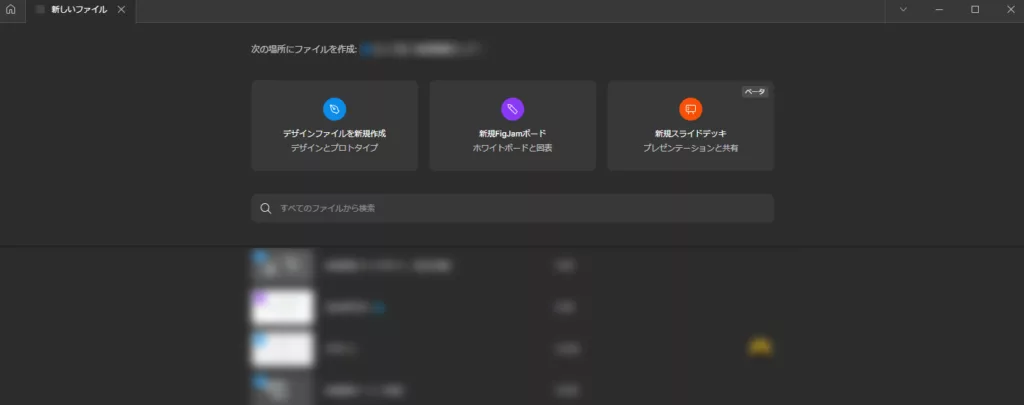Click the デザインとプロトタイプ subtitle text
This screenshot has height=405, width=1024.
(334, 148)
